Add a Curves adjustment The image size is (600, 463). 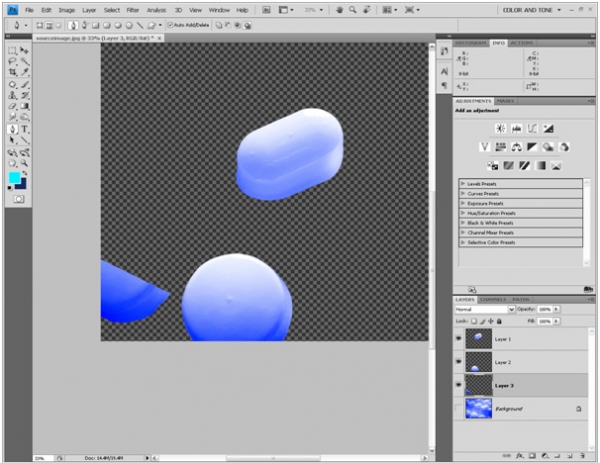pyautogui.click(x=532, y=129)
